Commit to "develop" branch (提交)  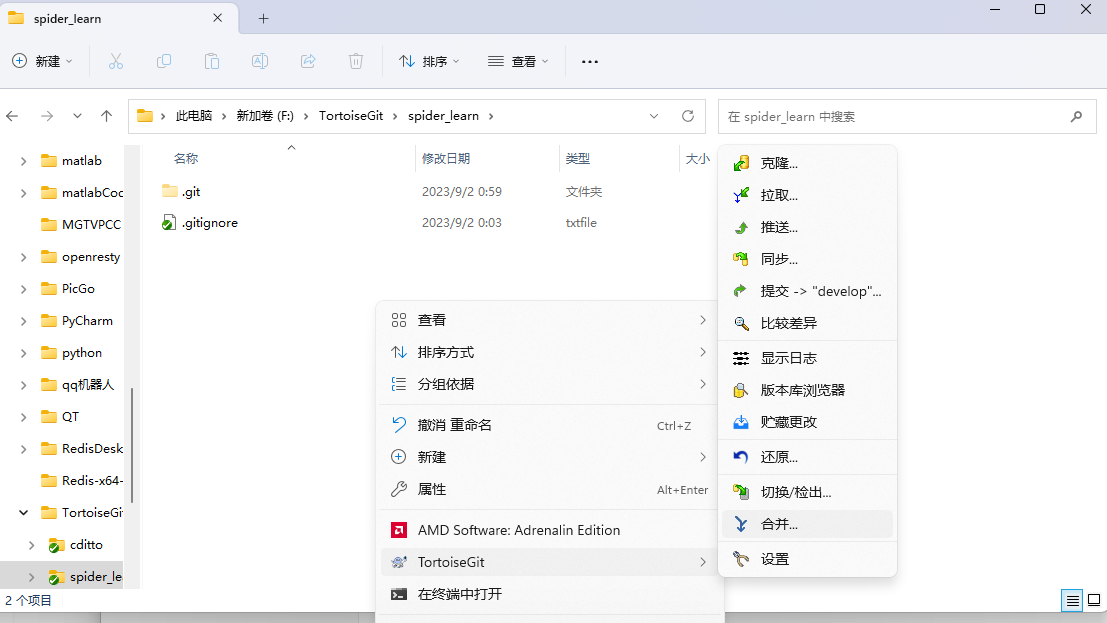tap(807, 291)
